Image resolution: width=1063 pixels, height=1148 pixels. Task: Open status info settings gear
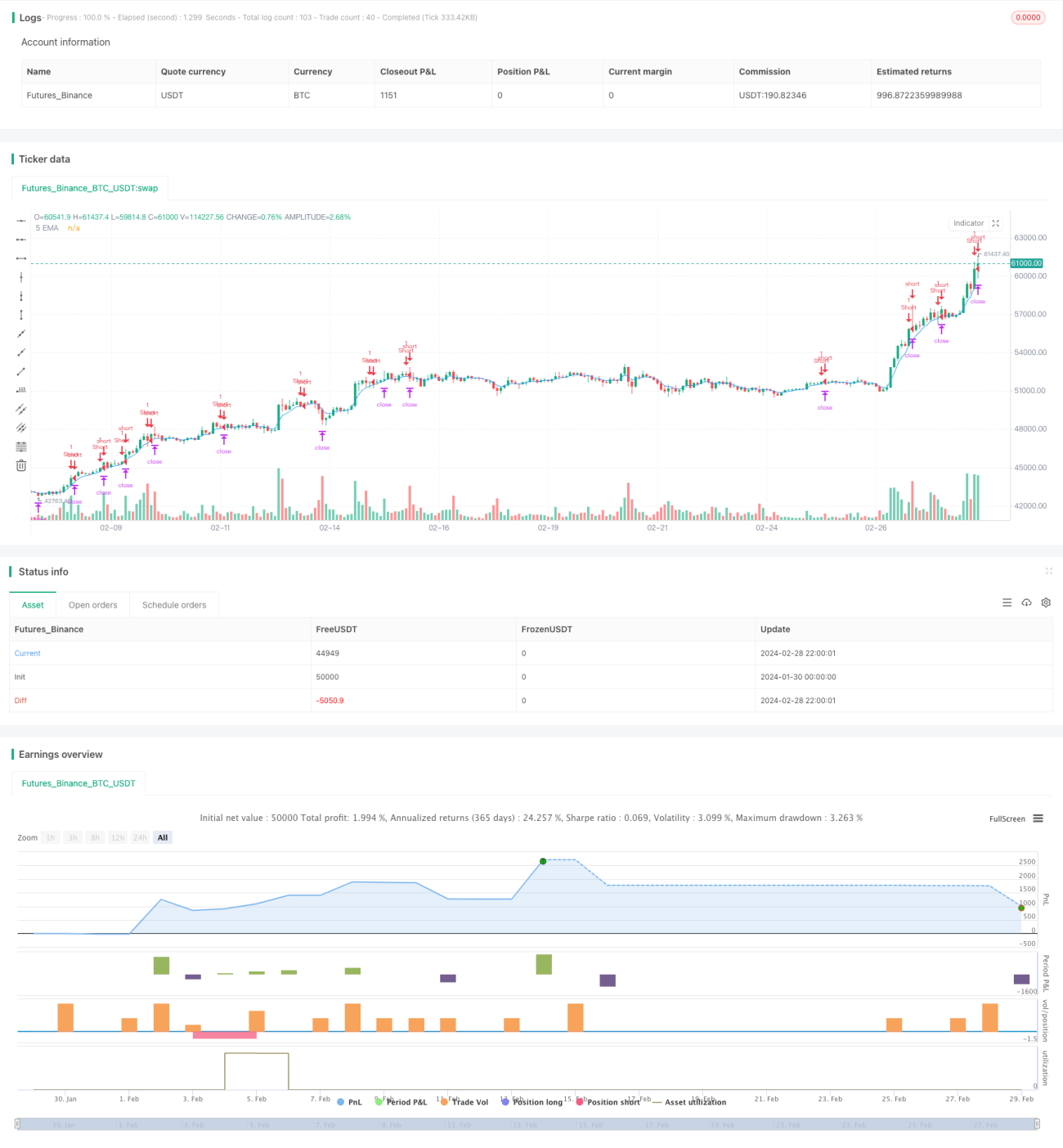[1046, 603]
